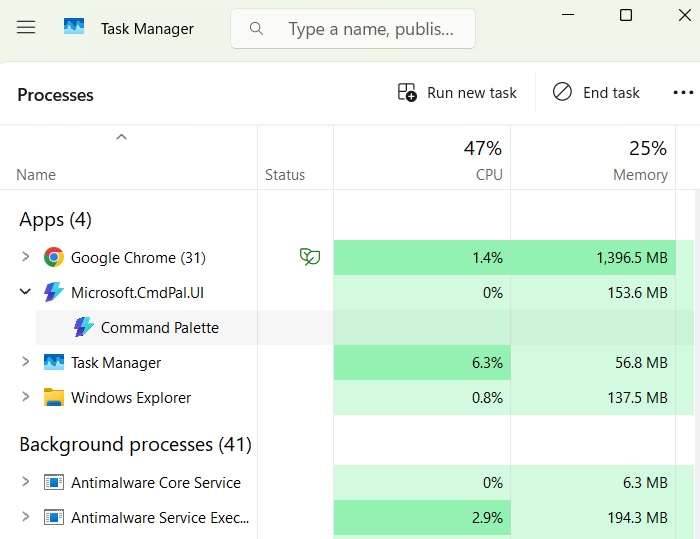Screen dimensions: 700x539
Task: Click the 153.6 MB memory value
Action: 637,292
